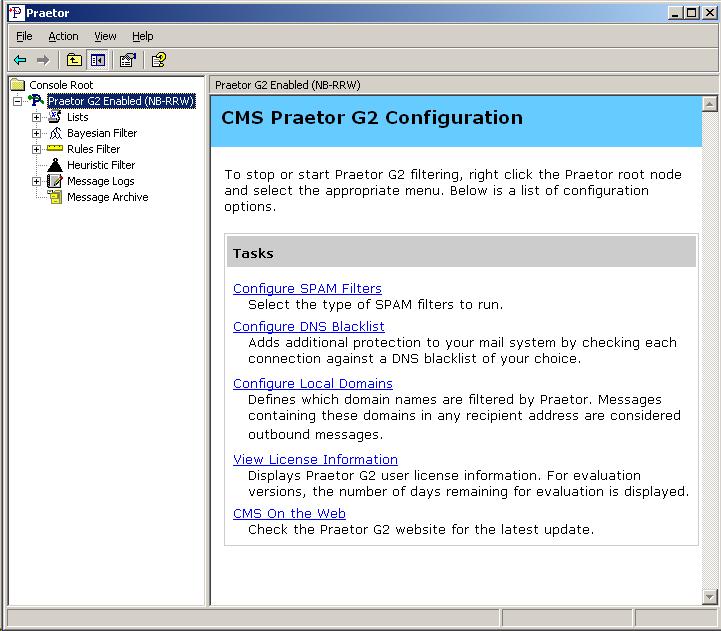Expand the Rules Filter tree node

coord(36,149)
